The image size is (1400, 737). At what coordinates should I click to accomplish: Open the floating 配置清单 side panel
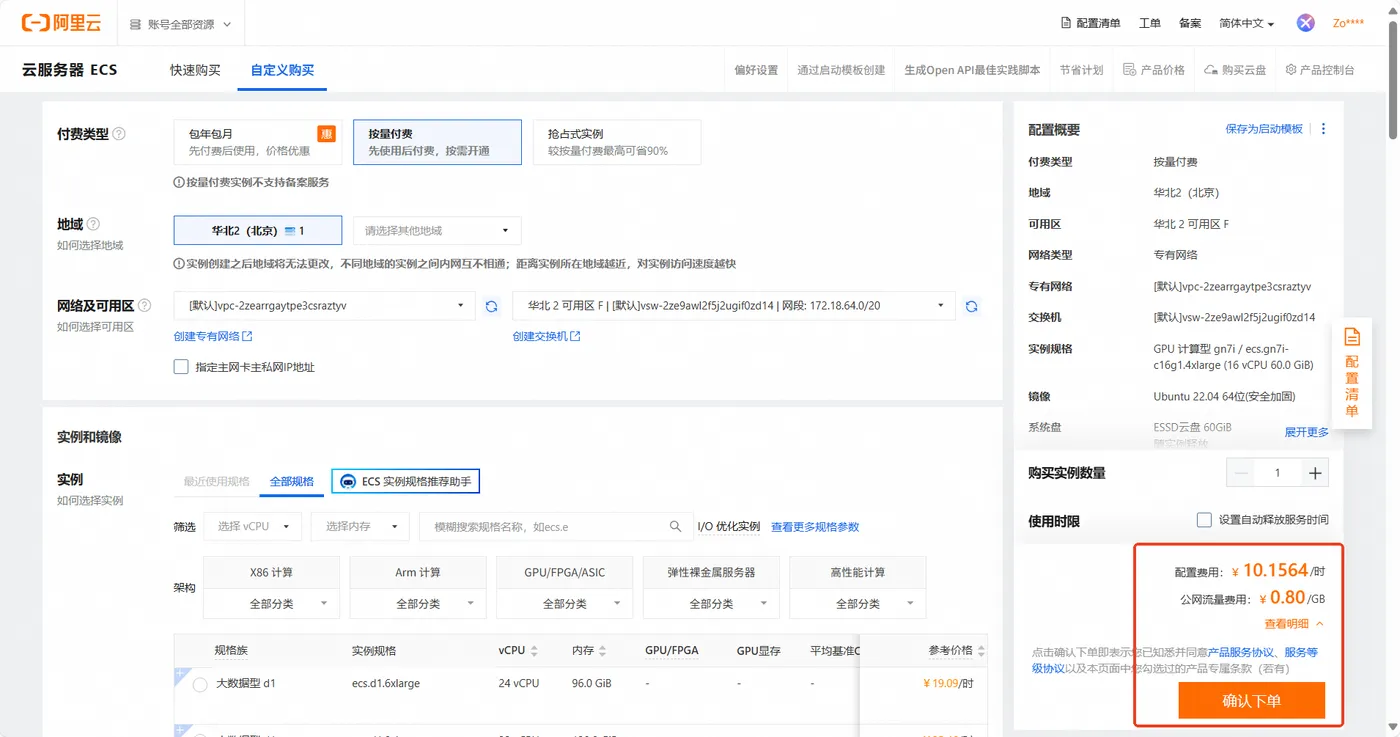coord(1352,374)
